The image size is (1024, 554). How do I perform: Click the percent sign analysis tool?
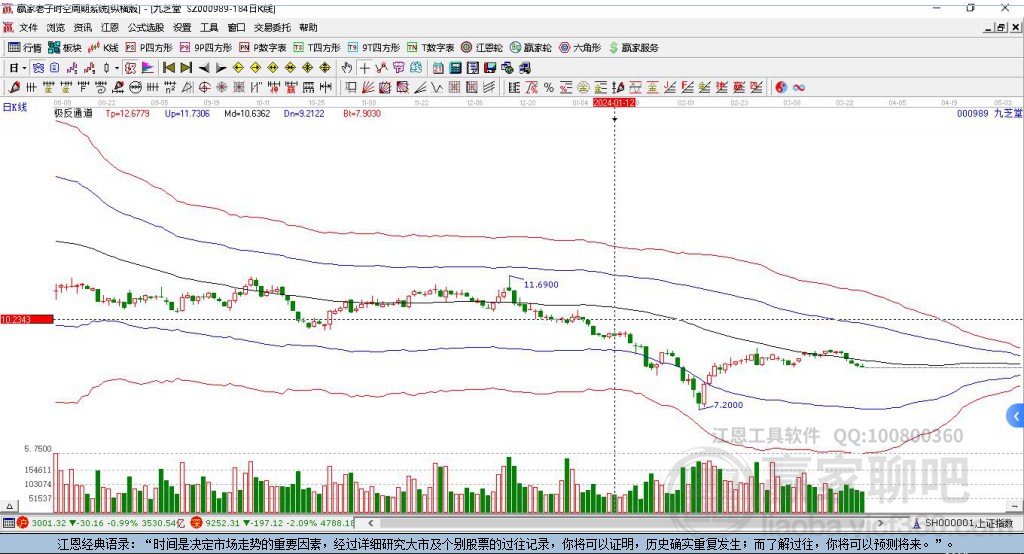pos(549,87)
